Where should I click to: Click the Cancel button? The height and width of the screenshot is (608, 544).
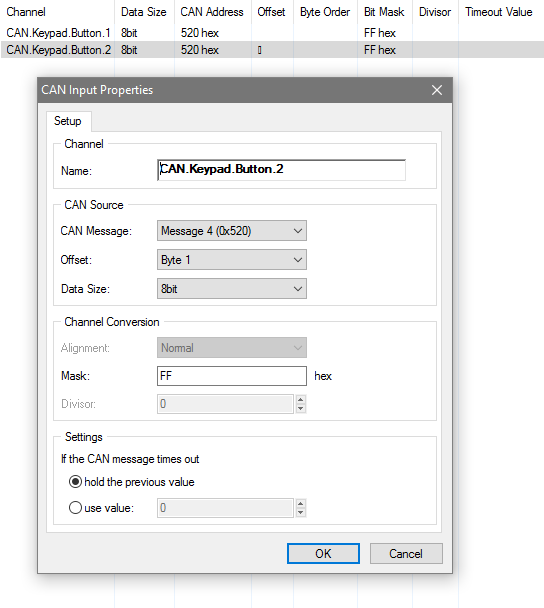tap(406, 553)
